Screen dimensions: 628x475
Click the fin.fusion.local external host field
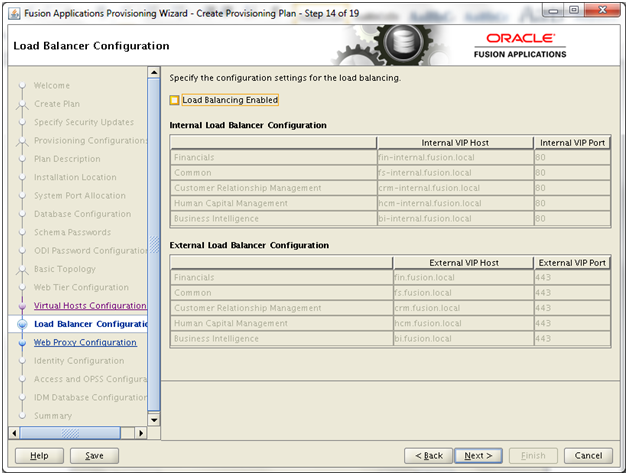[x=464, y=278]
